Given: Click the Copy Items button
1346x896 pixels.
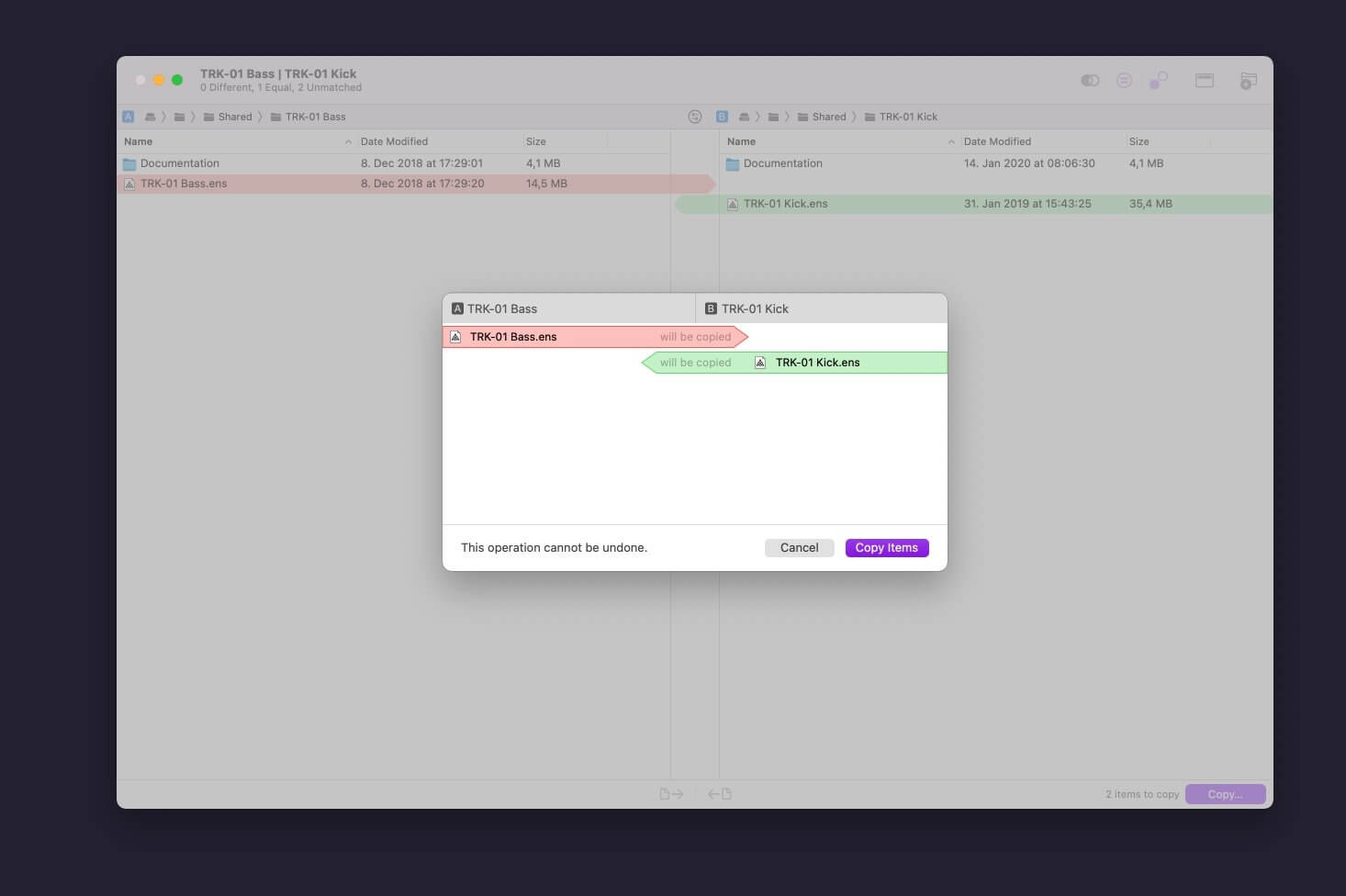Looking at the screenshot, I should pyautogui.click(x=886, y=548).
